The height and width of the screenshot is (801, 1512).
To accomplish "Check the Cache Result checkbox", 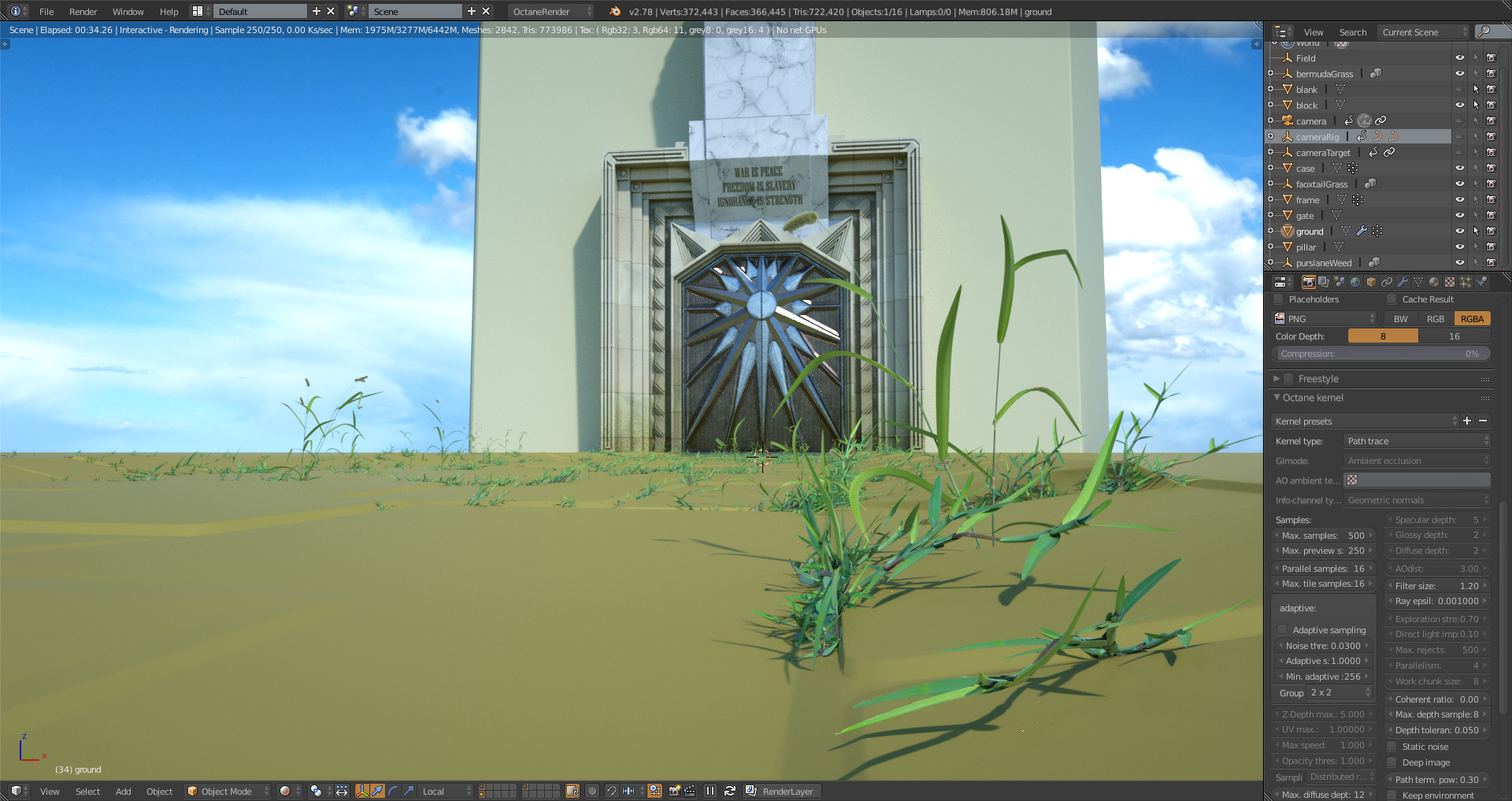I will pos(1392,299).
